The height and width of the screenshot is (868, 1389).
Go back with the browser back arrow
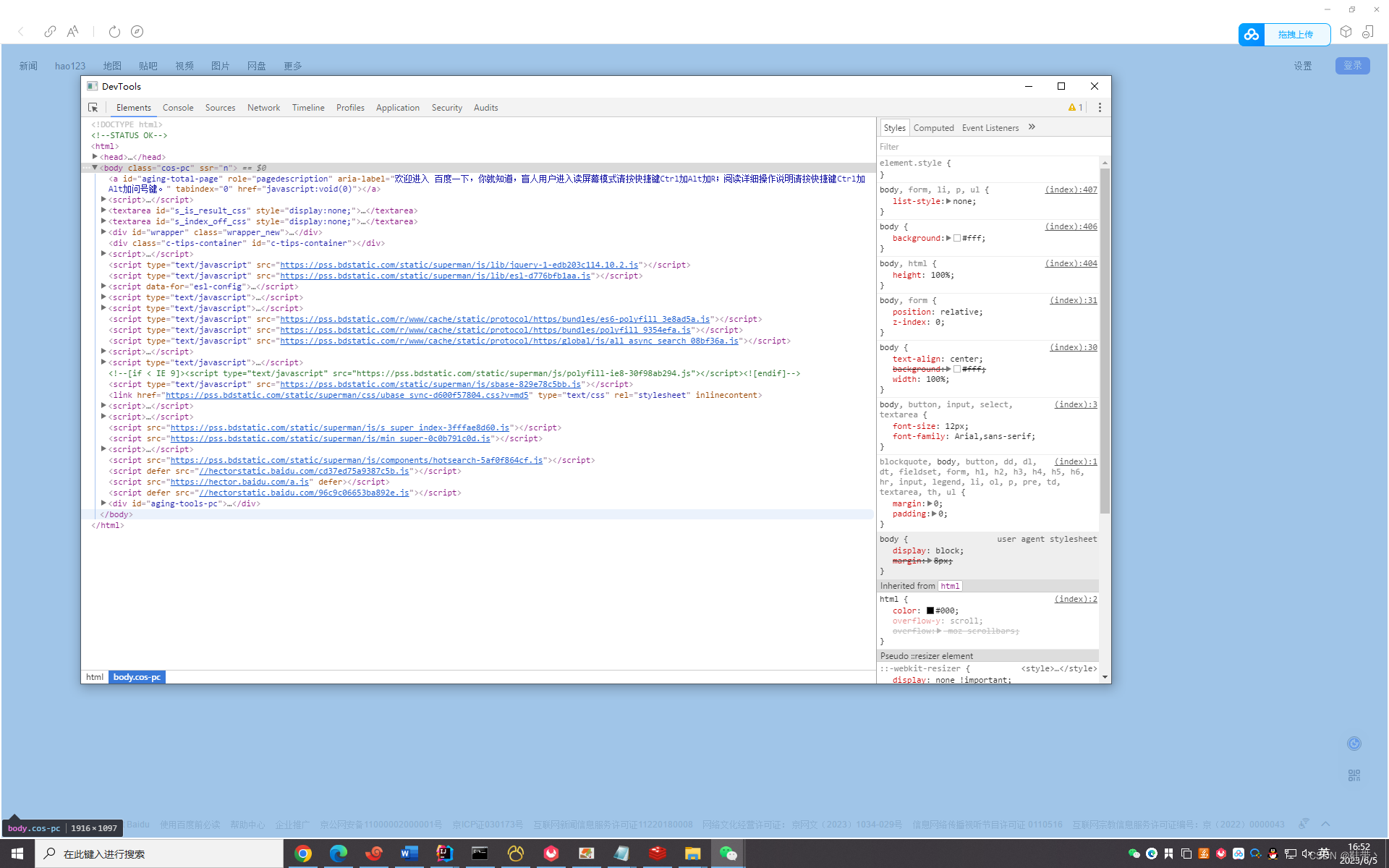coord(21,31)
